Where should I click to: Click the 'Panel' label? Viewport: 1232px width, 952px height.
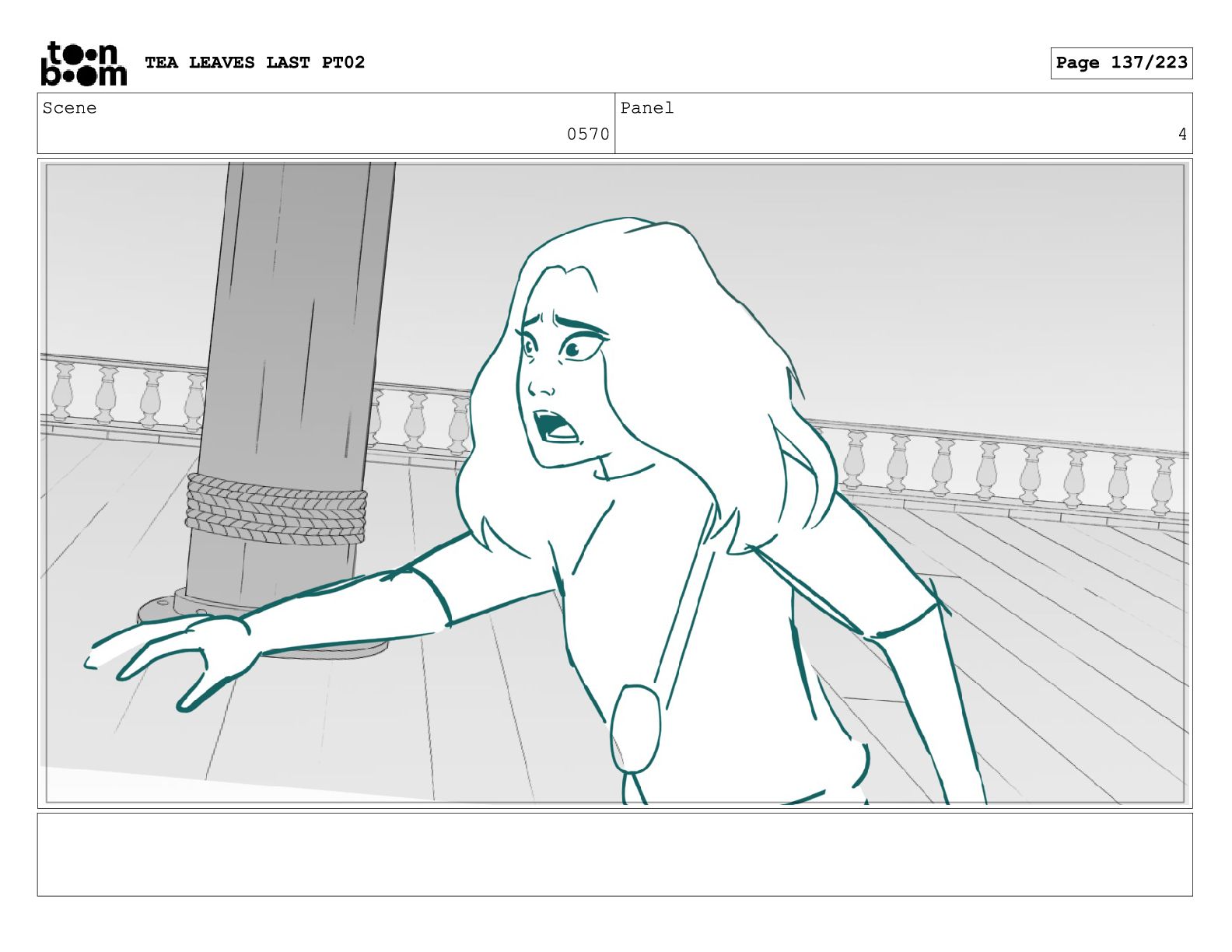point(646,108)
